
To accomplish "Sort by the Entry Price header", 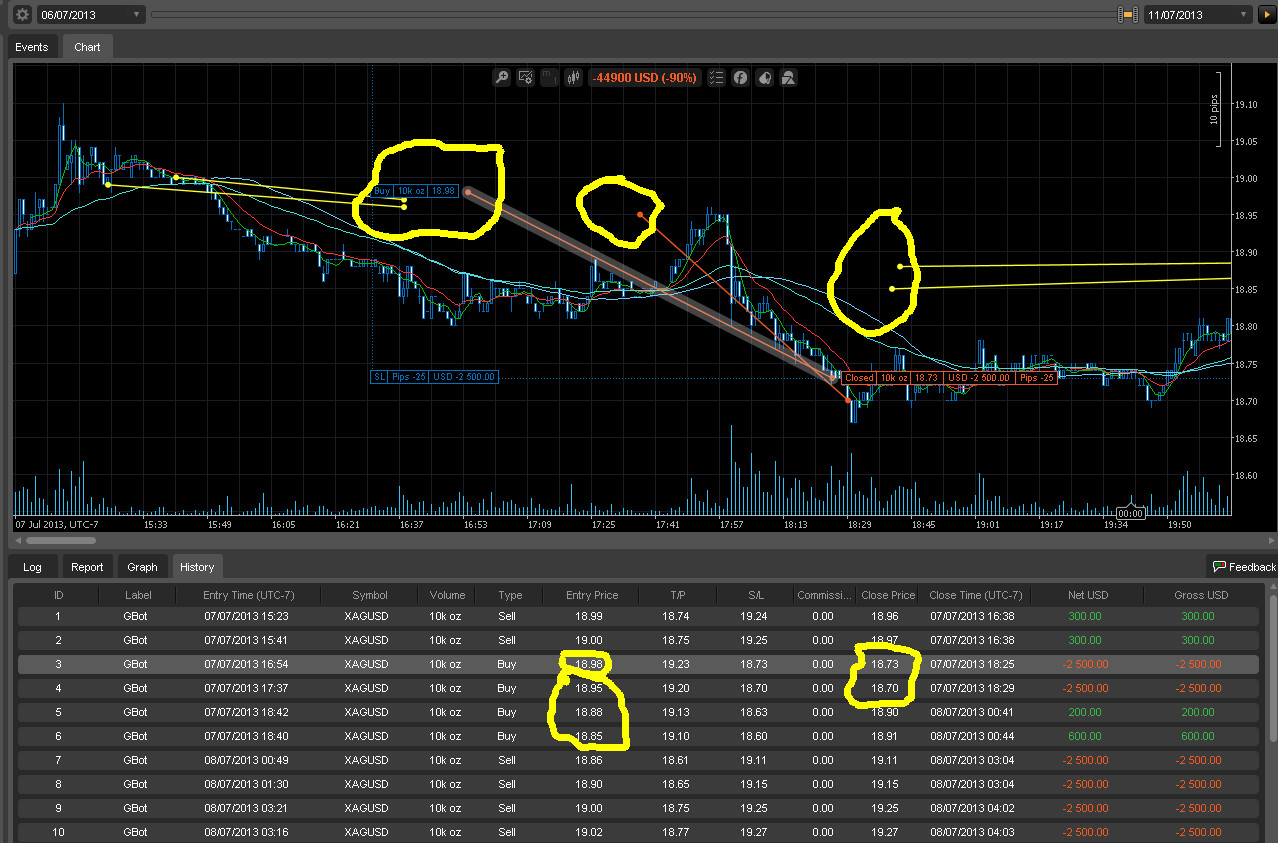I will (592, 595).
